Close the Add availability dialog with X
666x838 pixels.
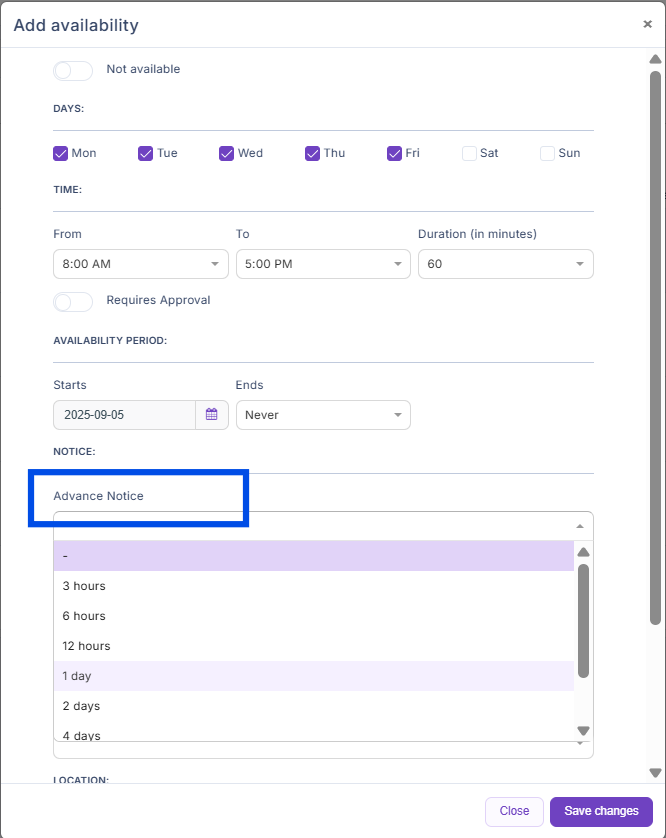[x=647, y=25]
